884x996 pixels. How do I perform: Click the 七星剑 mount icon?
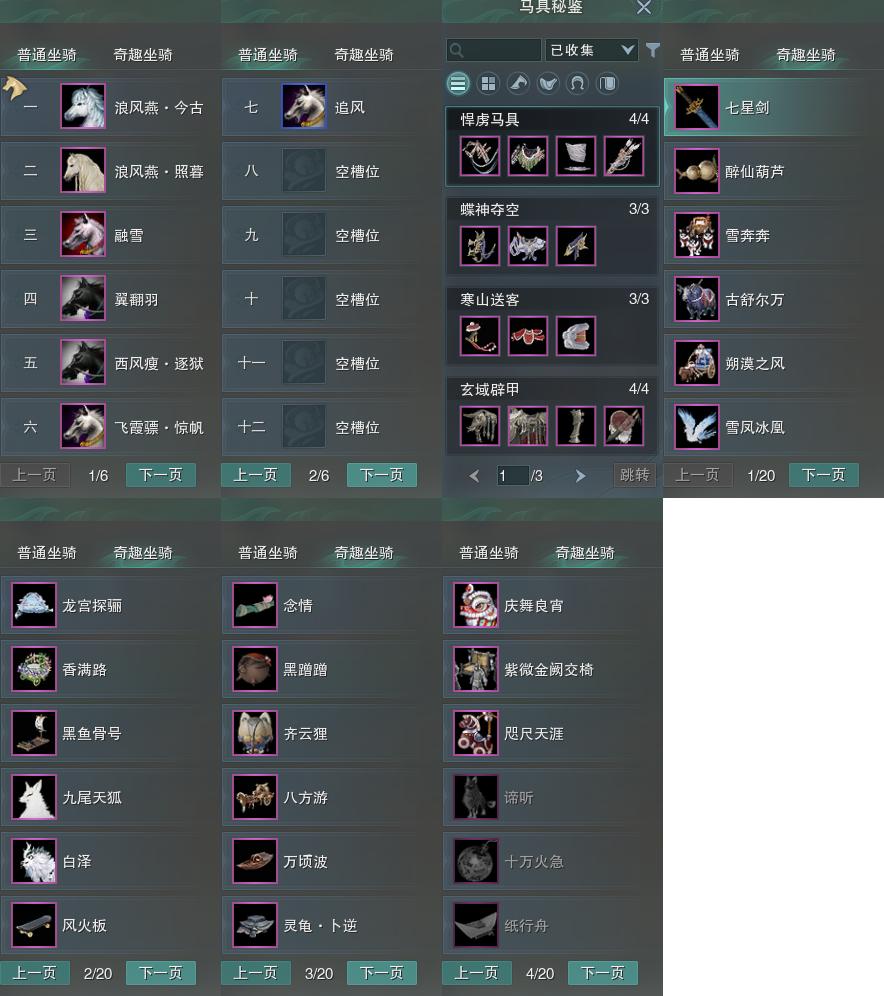(697, 107)
